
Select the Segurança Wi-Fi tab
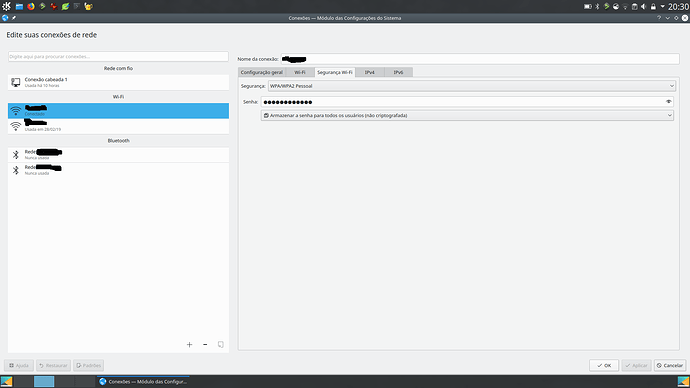[334, 72]
